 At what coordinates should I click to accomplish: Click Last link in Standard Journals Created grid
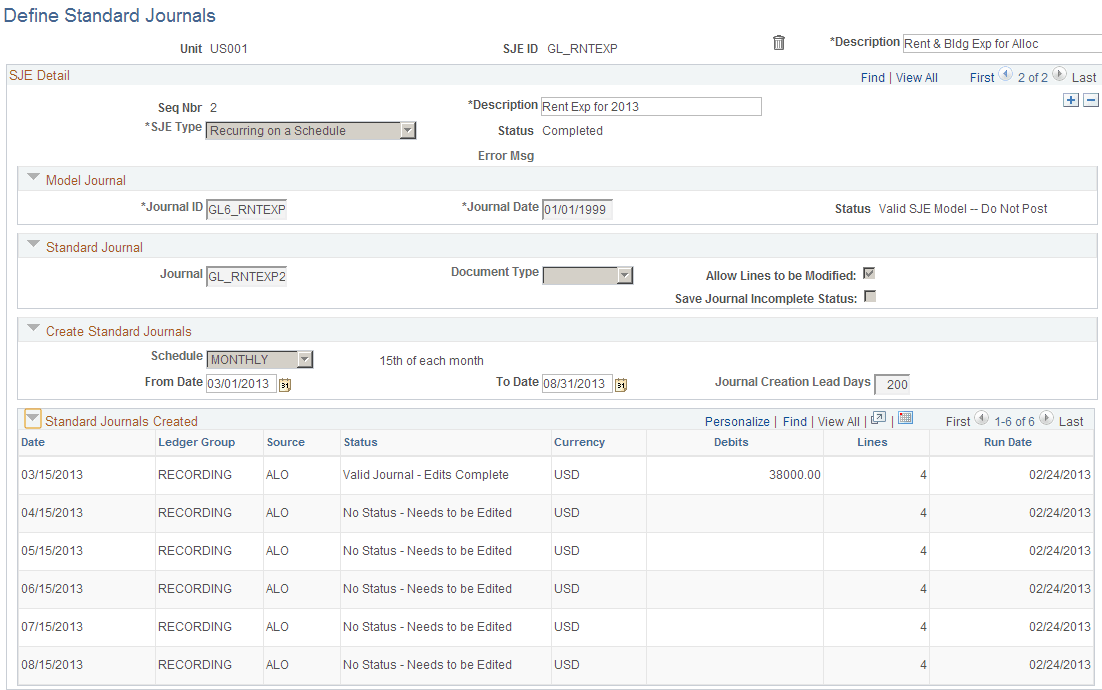(1071, 422)
